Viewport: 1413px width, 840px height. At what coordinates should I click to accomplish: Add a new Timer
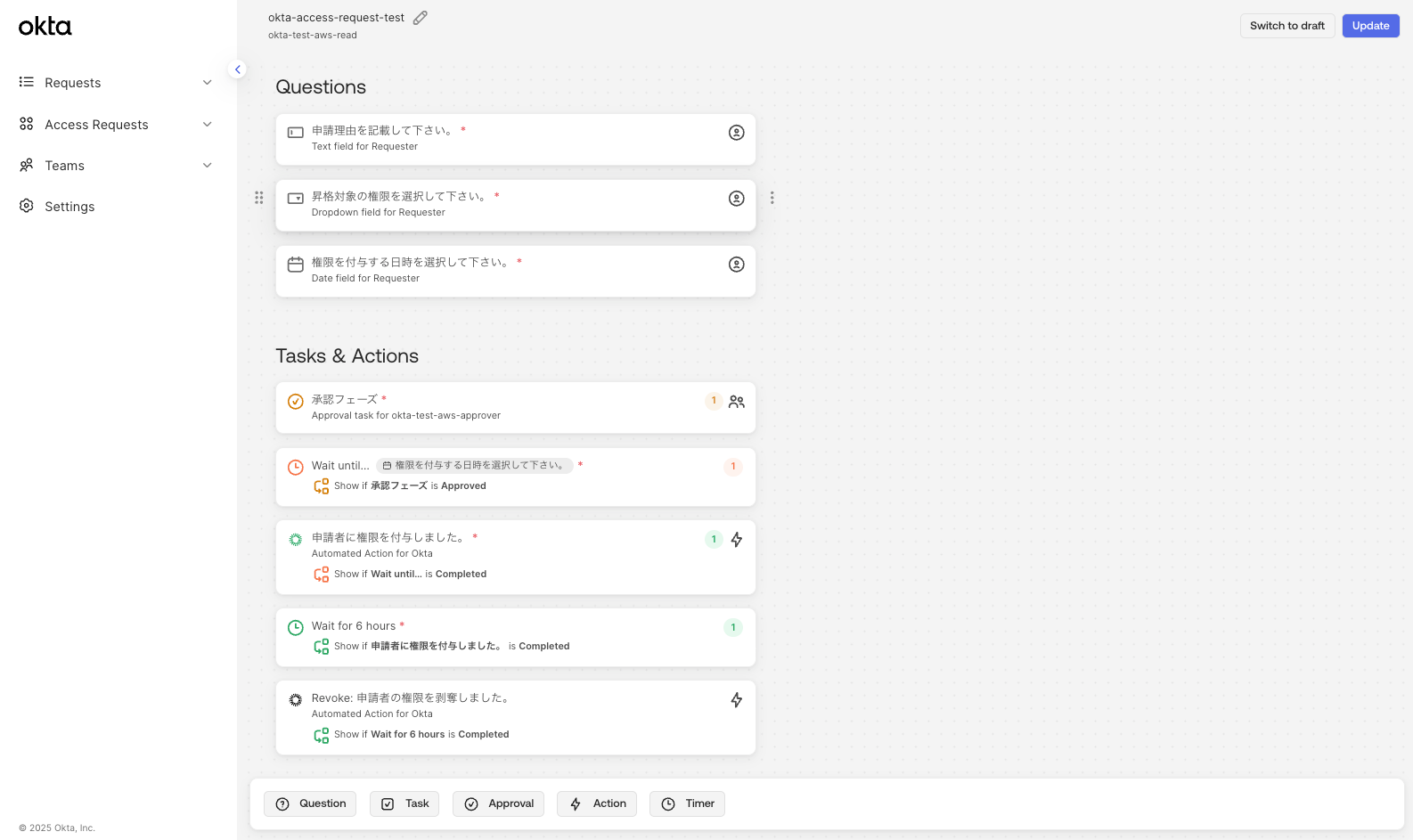click(x=687, y=803)
